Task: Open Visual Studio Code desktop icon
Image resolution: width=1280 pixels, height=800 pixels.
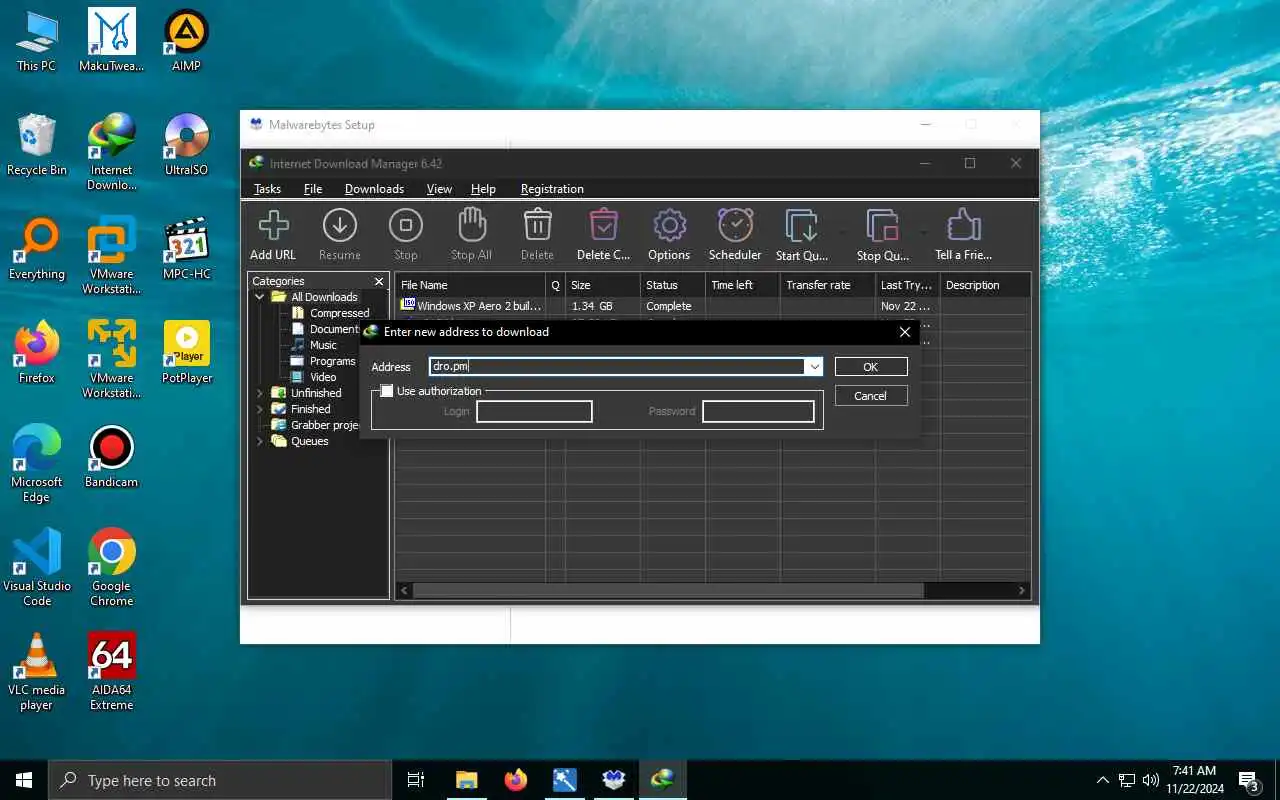Action: pyautogui.click(x=37, y=567)
